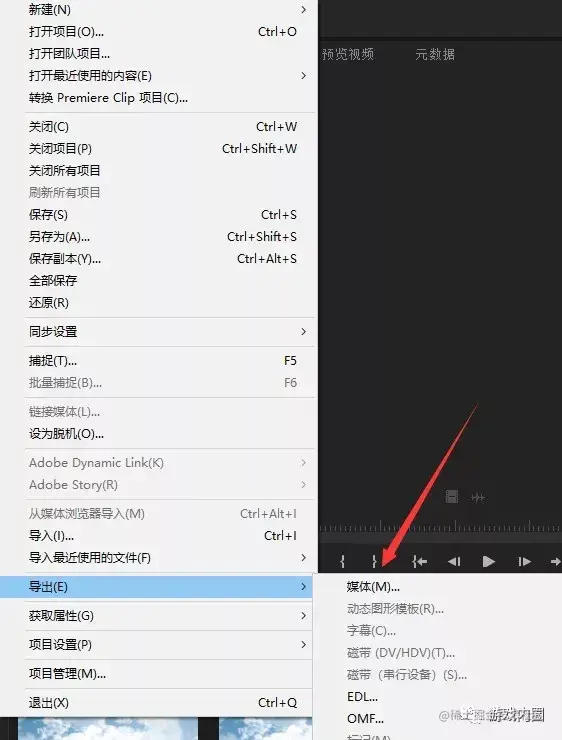Click the first sky clip thumbnail
The image size is (562, 740).
pos(108,729)
